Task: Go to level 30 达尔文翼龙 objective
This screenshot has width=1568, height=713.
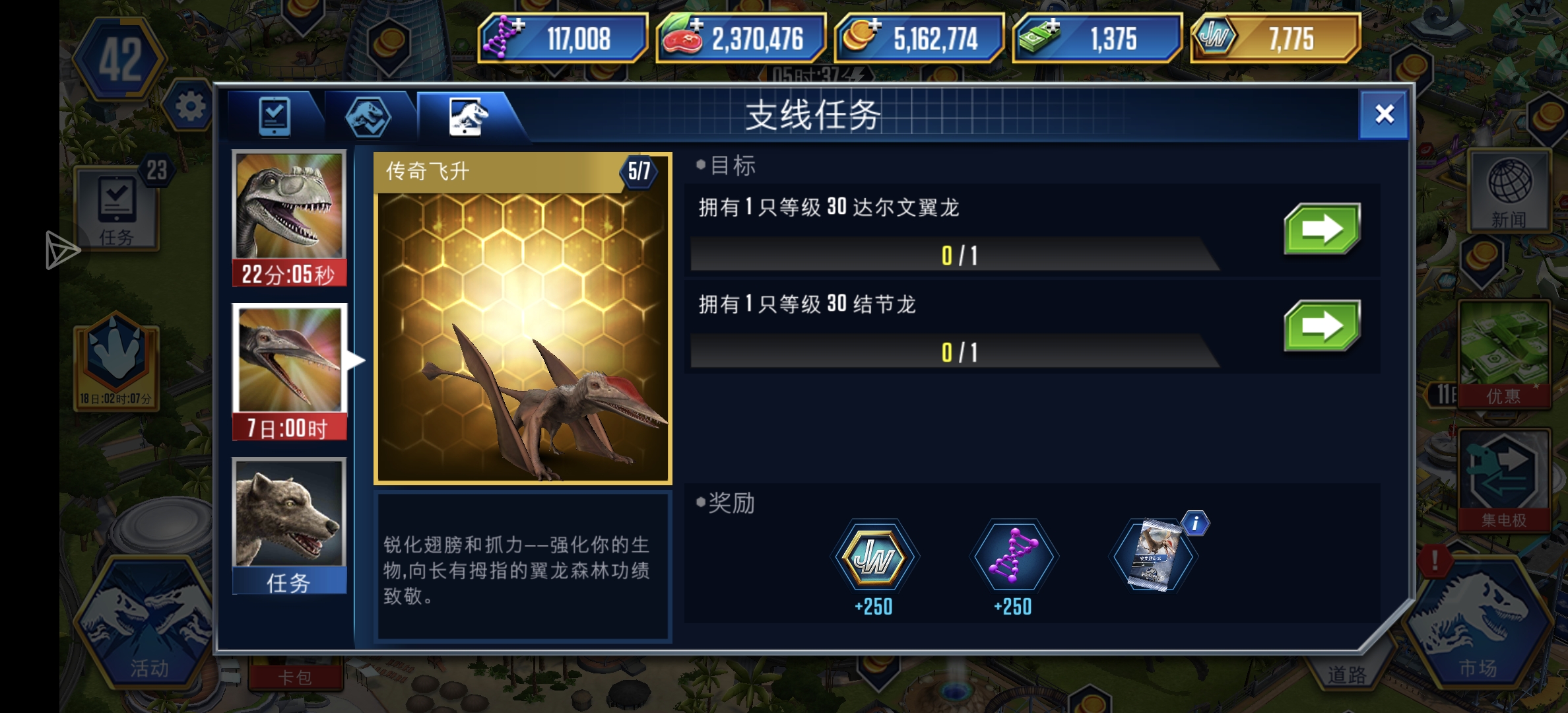Action: (1322, 229)
